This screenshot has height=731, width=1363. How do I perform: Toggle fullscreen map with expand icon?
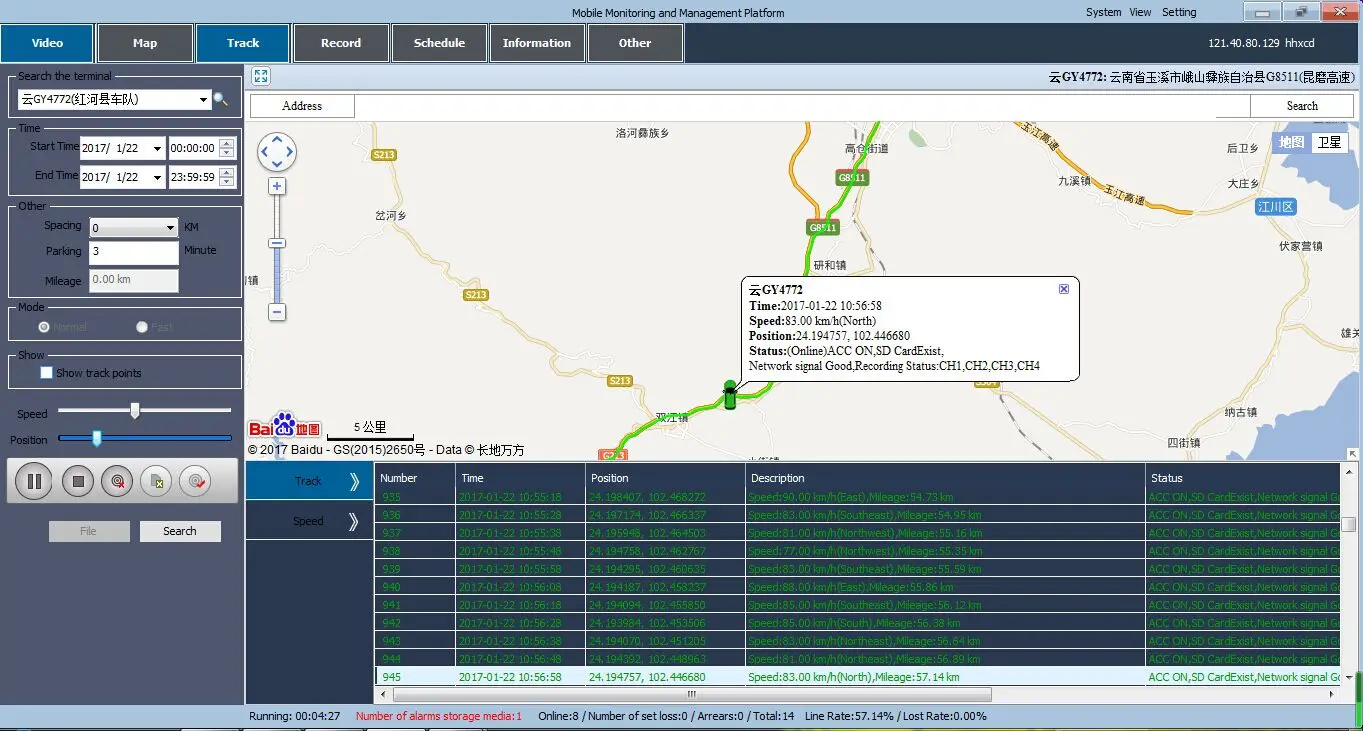(x=260, y=76)
